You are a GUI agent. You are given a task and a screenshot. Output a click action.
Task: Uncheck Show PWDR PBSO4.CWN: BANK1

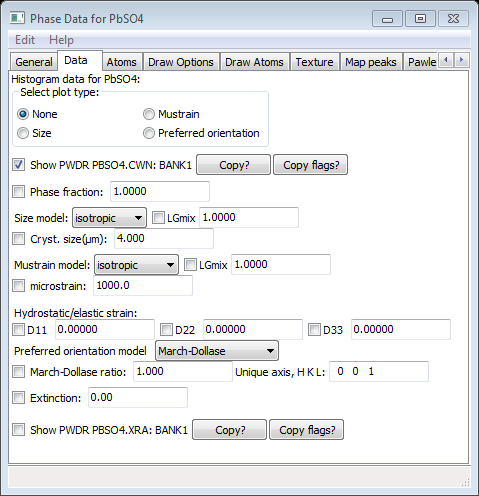point(19,165)
